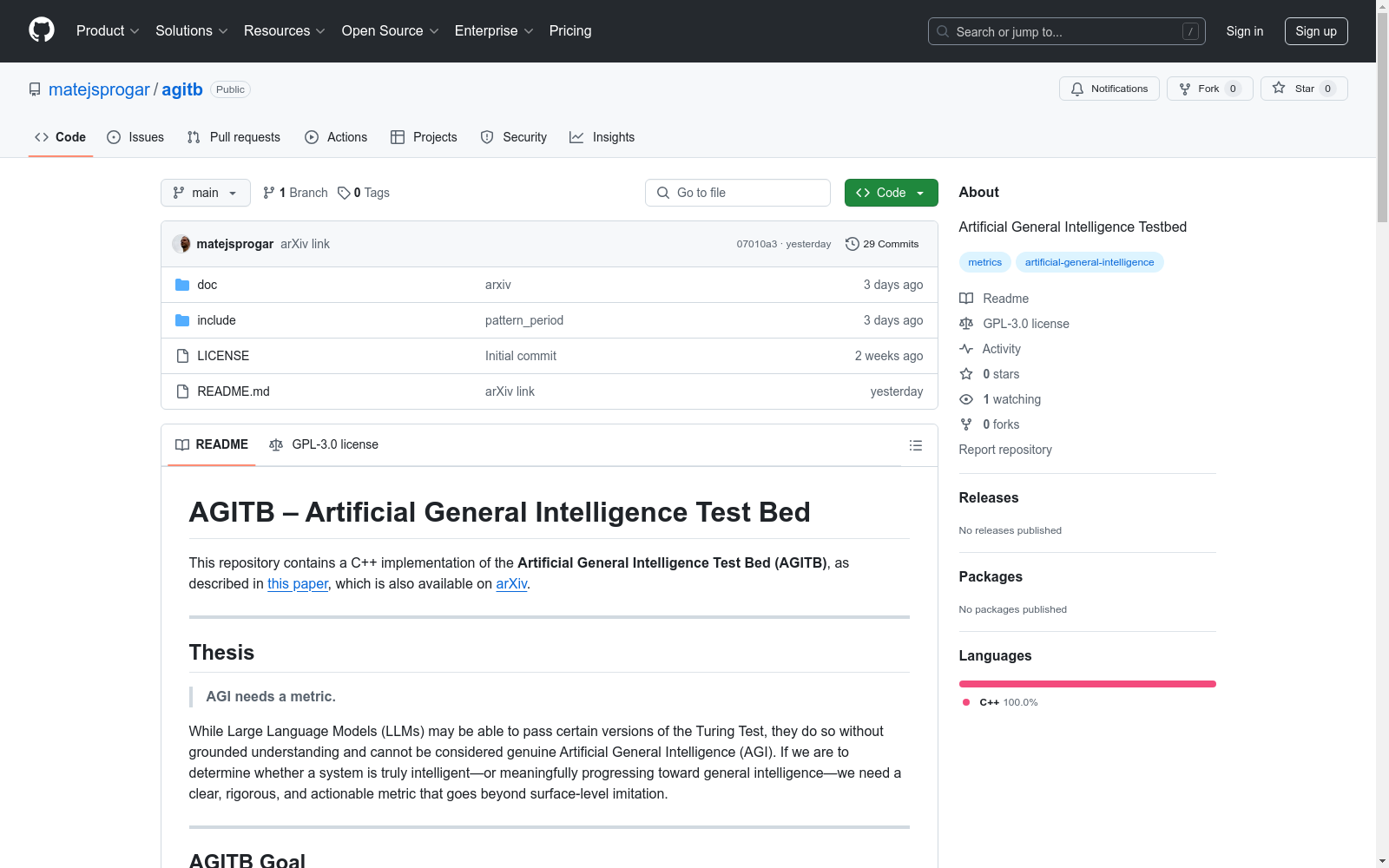Open the pattern_period commit message
1389x868 pixels.
coord(524,320)
